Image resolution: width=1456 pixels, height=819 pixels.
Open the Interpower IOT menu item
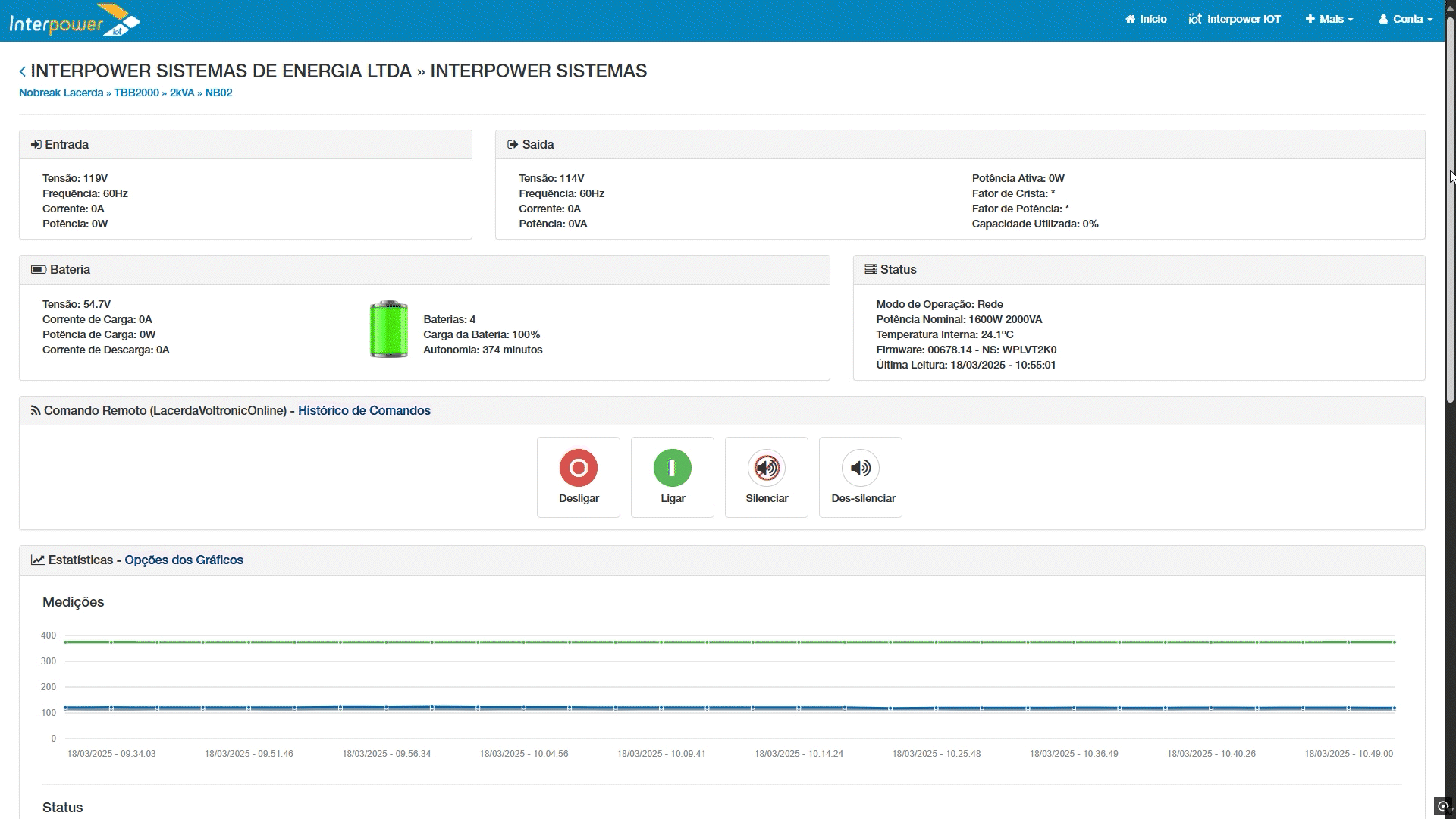pos(1235,19)
